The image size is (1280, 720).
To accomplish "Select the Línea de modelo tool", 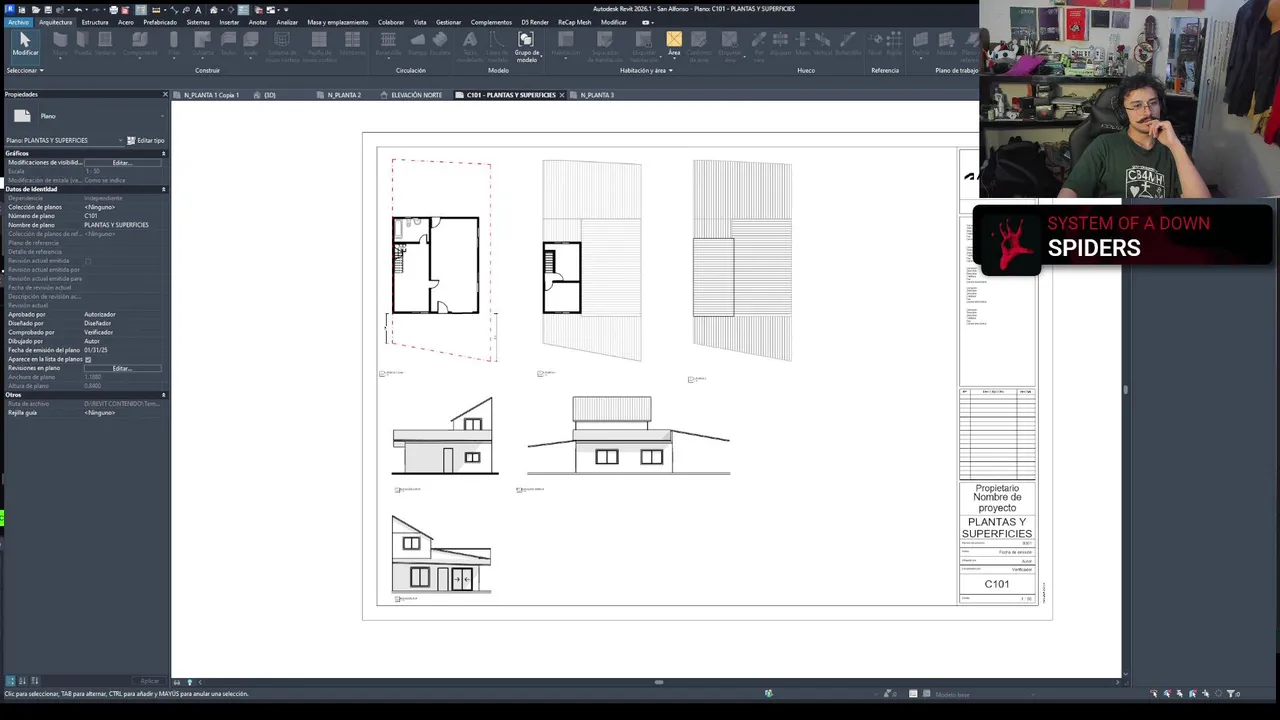I will coord(497,46).
